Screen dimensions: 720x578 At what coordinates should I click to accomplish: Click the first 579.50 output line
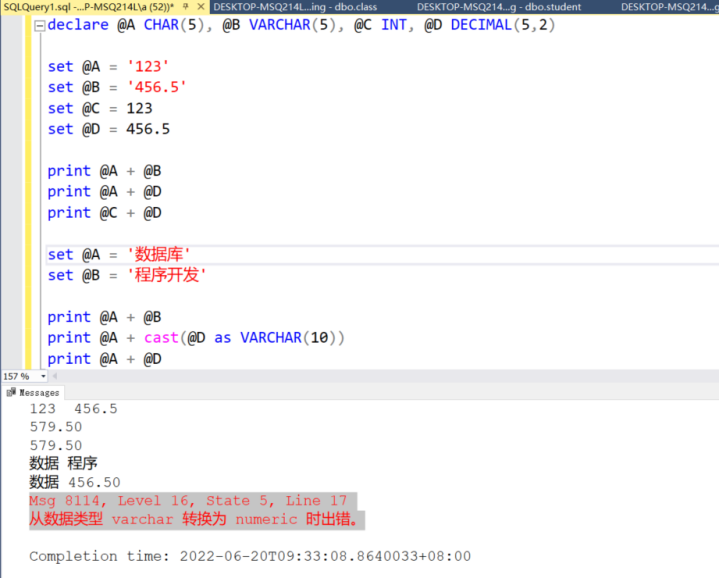point(56,427)
